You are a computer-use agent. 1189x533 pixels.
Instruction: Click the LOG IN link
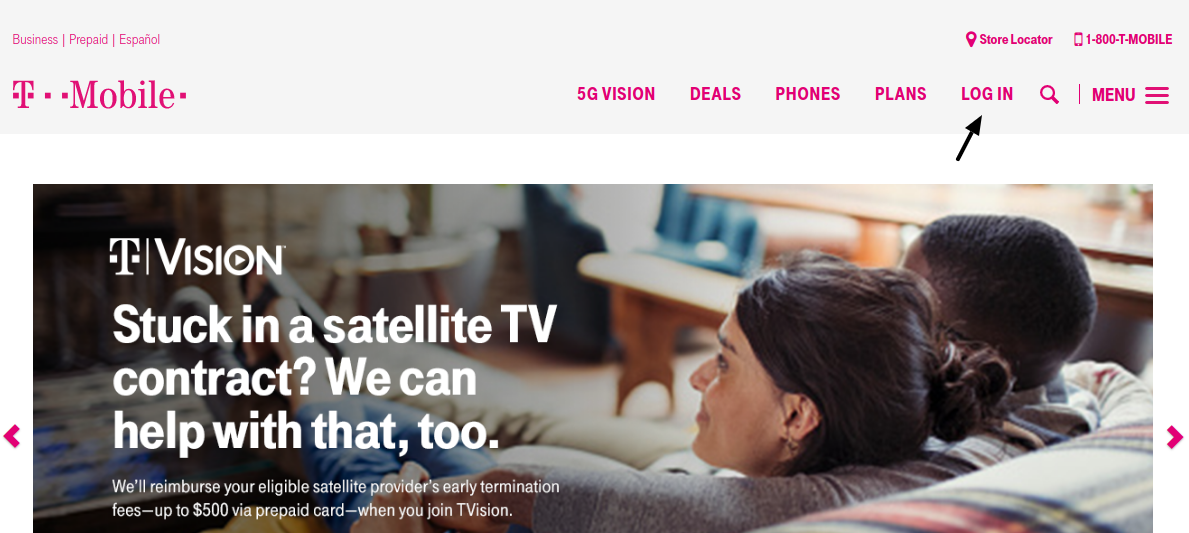pos(987,95)
